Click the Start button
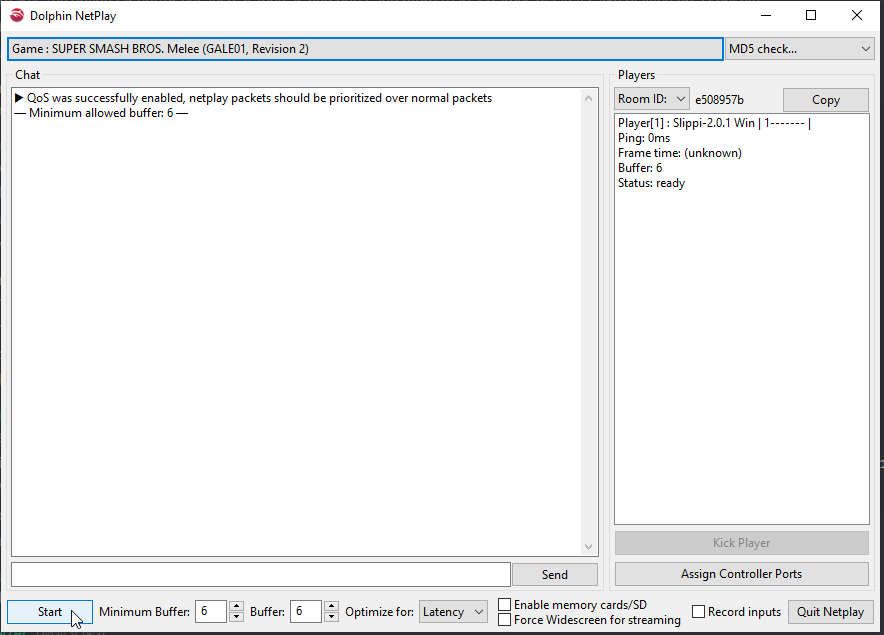This screenshot has height=635, width=884. 50,612
